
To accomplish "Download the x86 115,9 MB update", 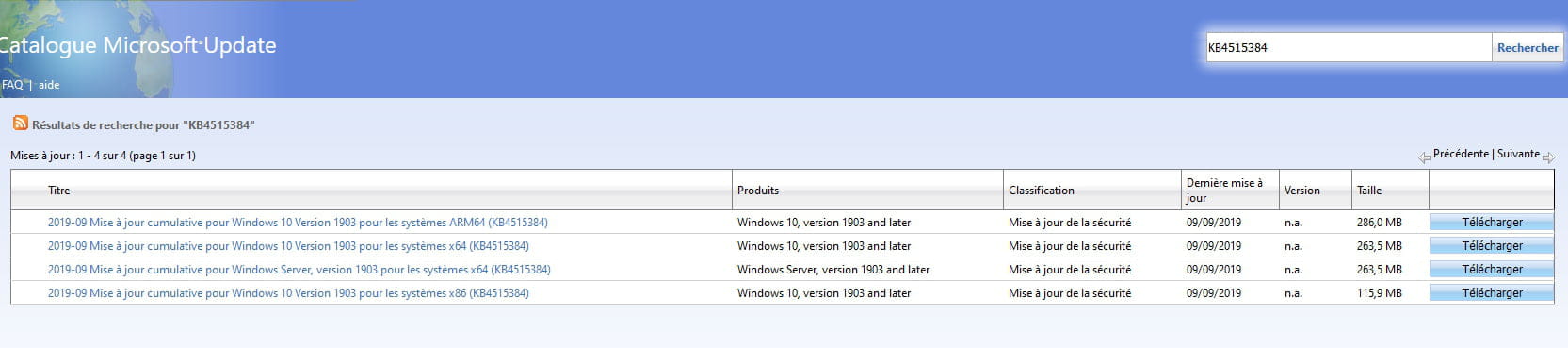I will click(x=1492, y=293).
